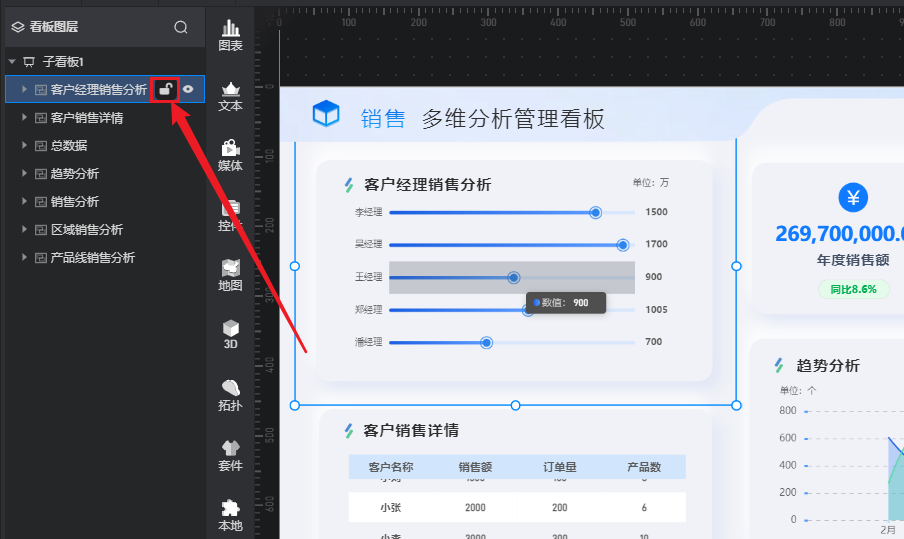This screenshot has width=904, height=539.
Task: Click the 单位: 万 label
Action: (650, 183)
